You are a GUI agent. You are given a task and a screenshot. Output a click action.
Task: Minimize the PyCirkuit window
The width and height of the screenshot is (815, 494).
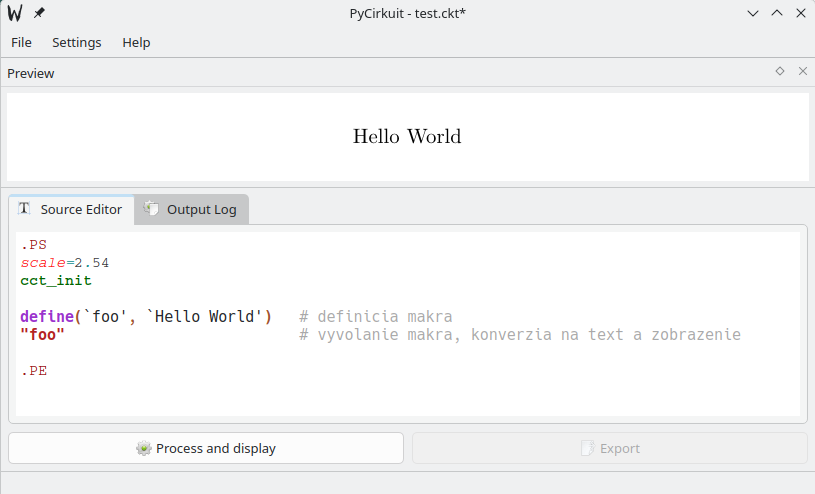753,13
